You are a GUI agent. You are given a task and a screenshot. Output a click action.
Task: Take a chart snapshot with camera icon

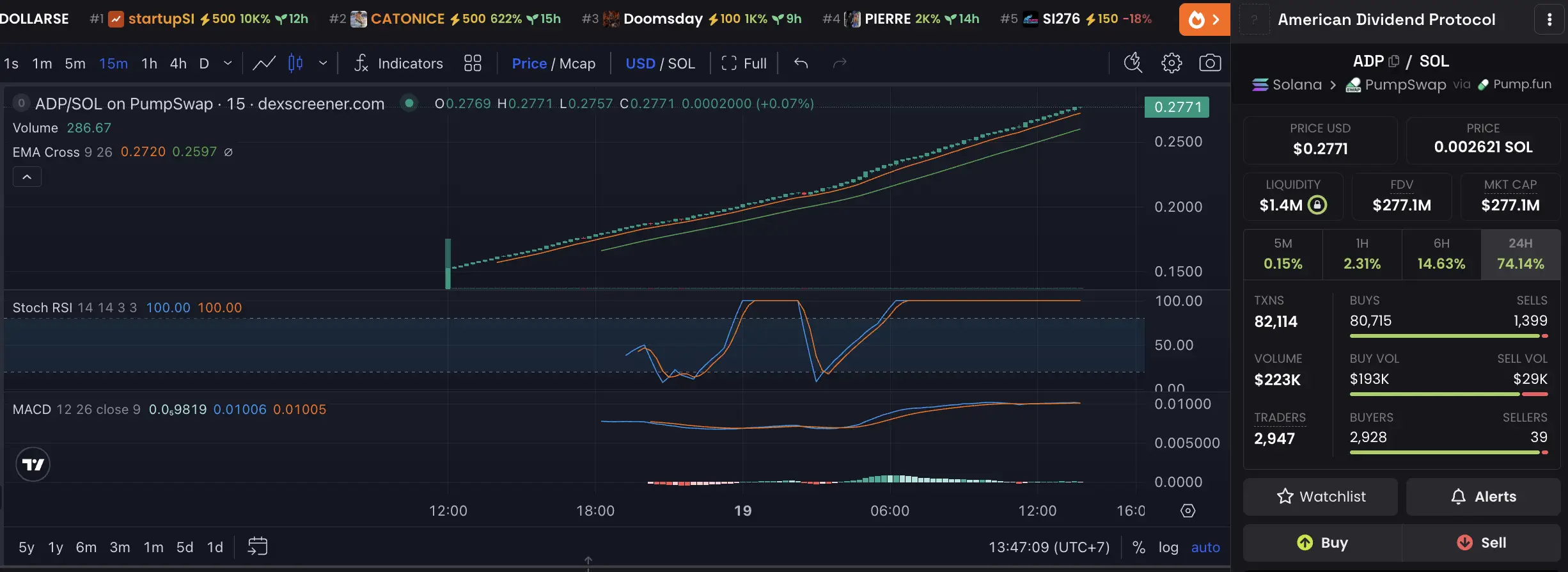pos(1210,63)
